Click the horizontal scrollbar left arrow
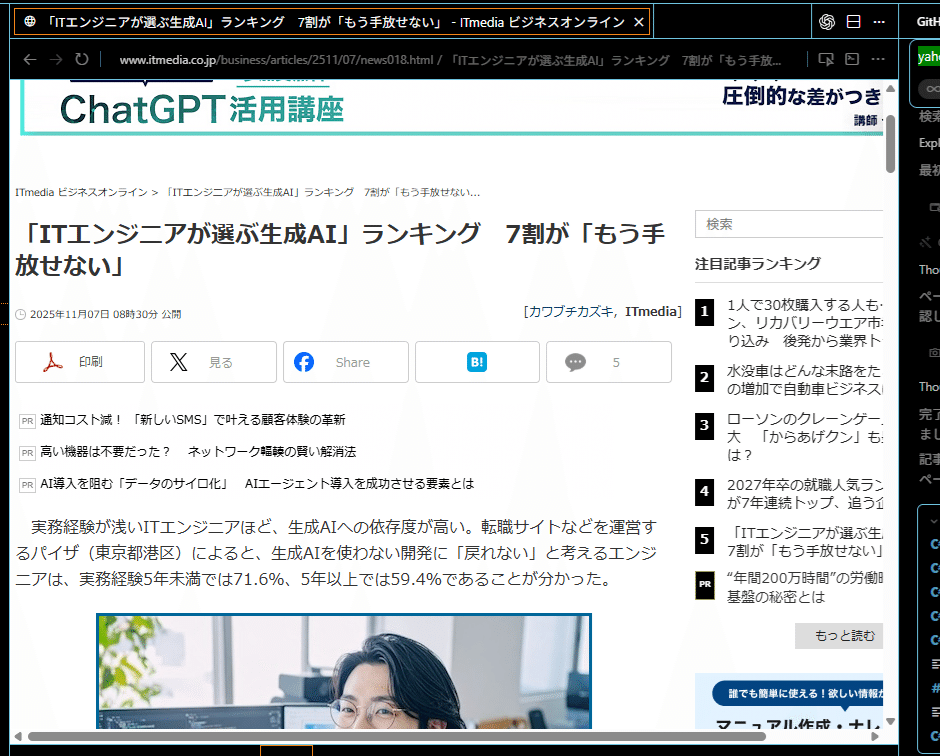 [x=18, y=736]
